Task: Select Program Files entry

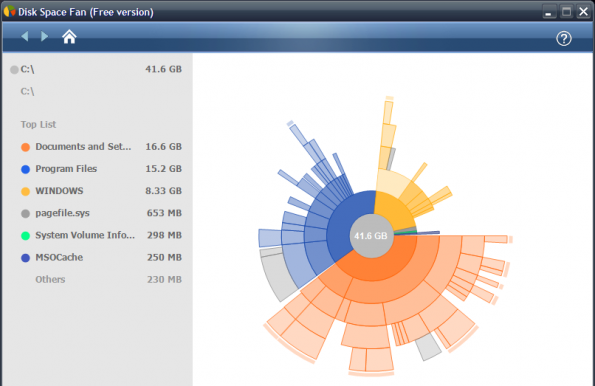Action: pyautogui.click(x=101, y=169)
